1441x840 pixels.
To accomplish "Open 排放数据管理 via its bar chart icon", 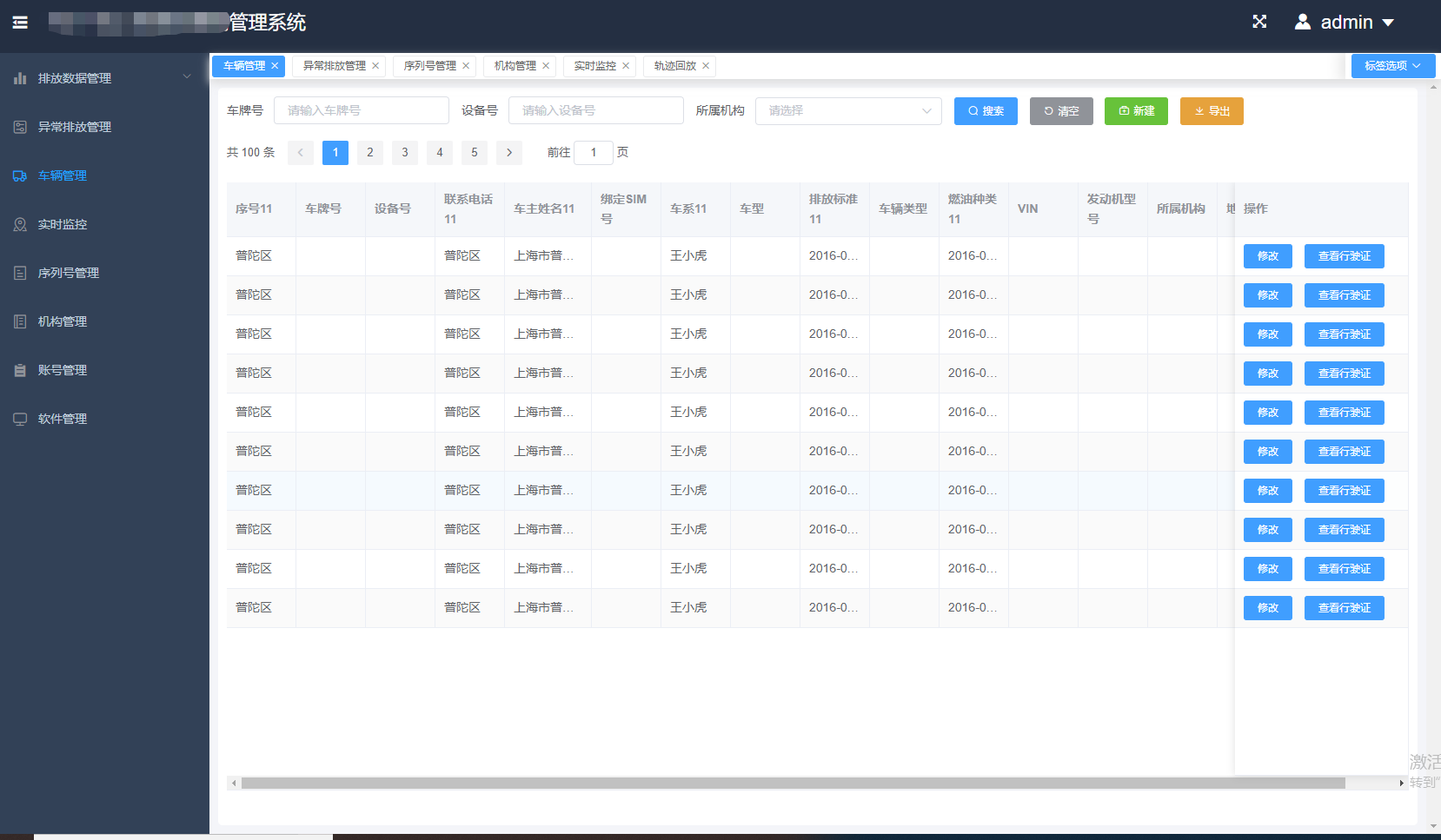I will (x=20, y=78).
